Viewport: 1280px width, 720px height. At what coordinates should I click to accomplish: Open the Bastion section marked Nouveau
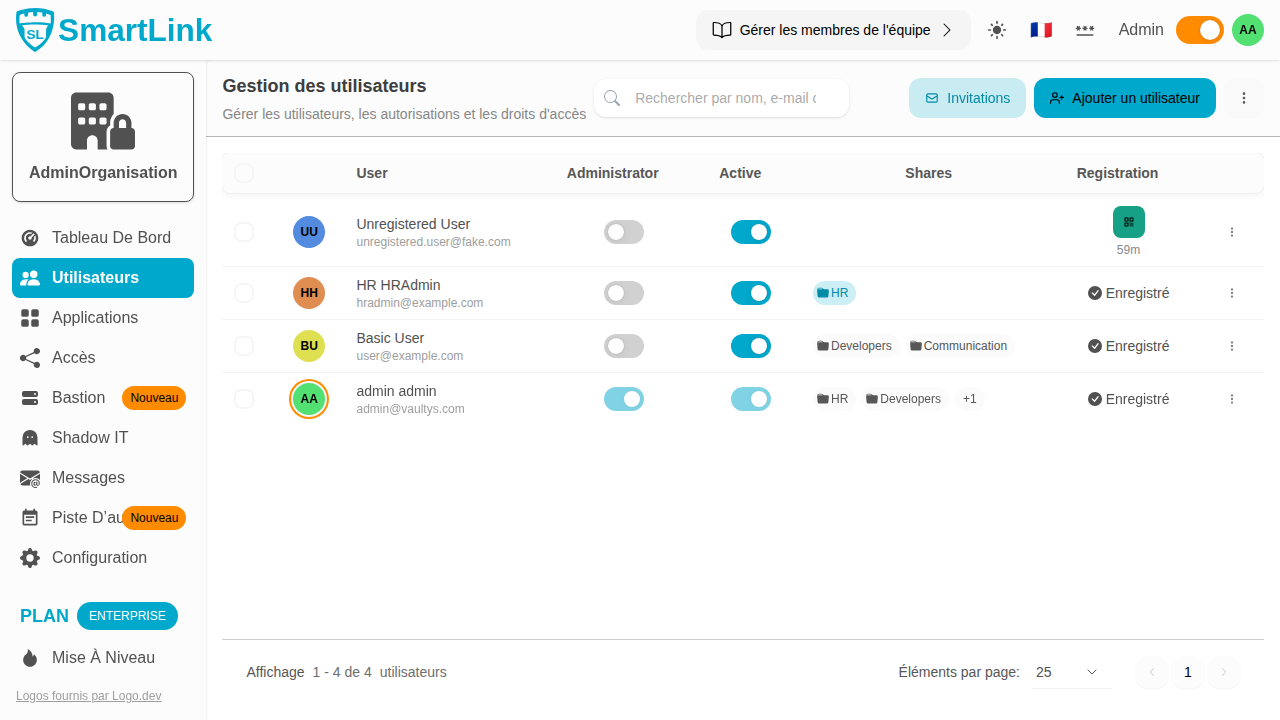77,397
